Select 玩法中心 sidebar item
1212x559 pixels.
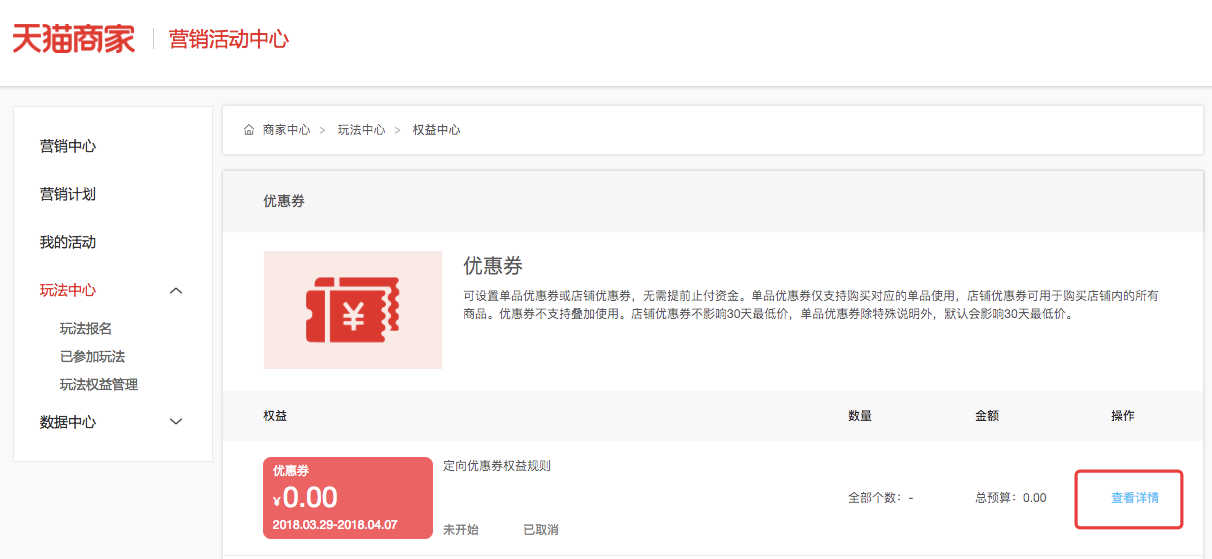tap(68, 290)
